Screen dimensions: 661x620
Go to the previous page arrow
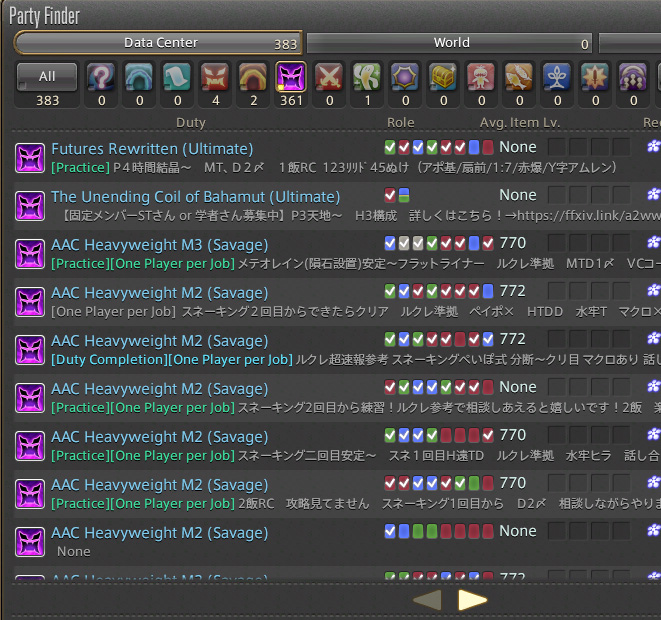pyautogui.click(x=427, y=600)
